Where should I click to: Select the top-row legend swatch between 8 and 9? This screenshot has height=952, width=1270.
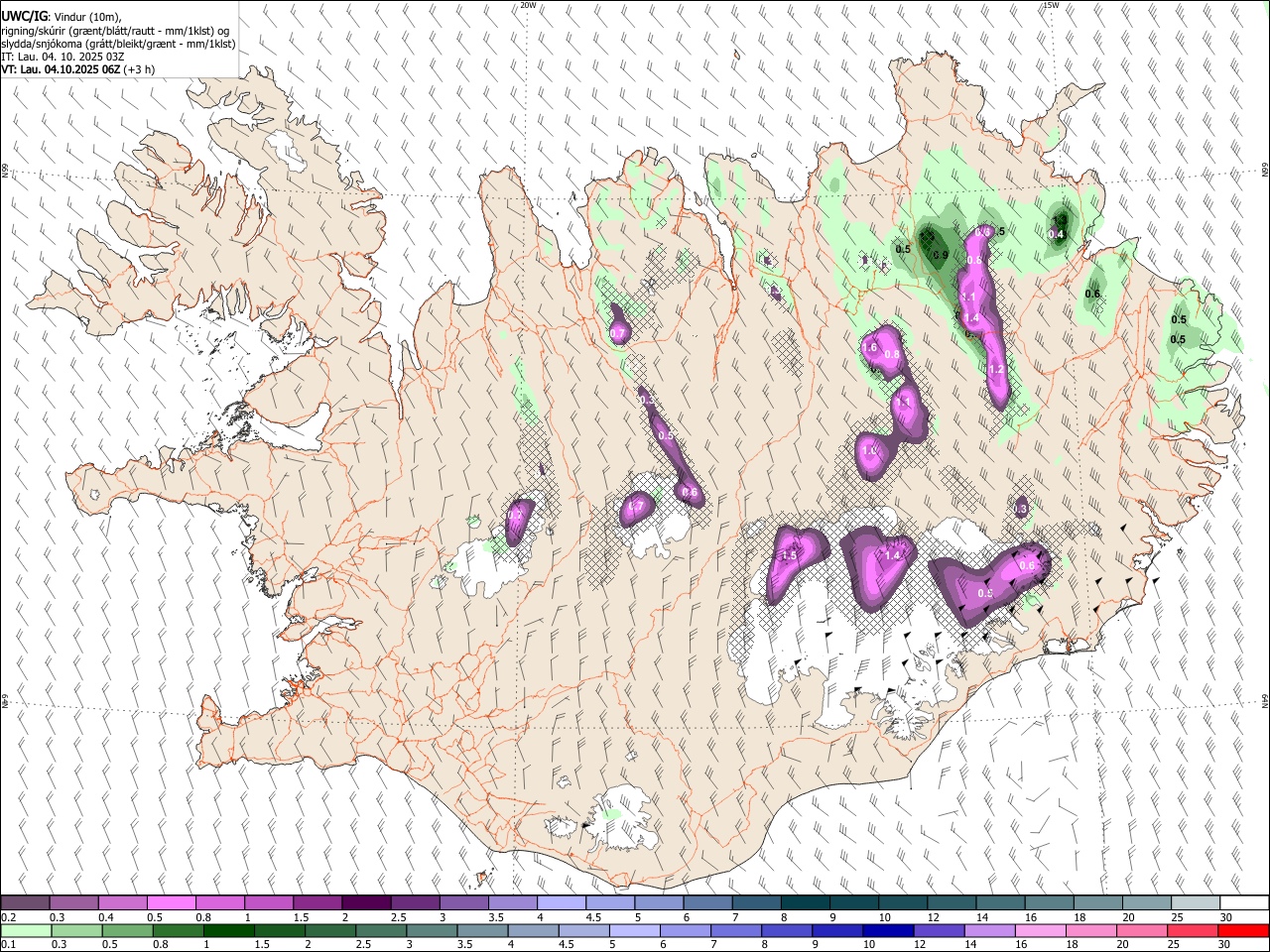805,903
